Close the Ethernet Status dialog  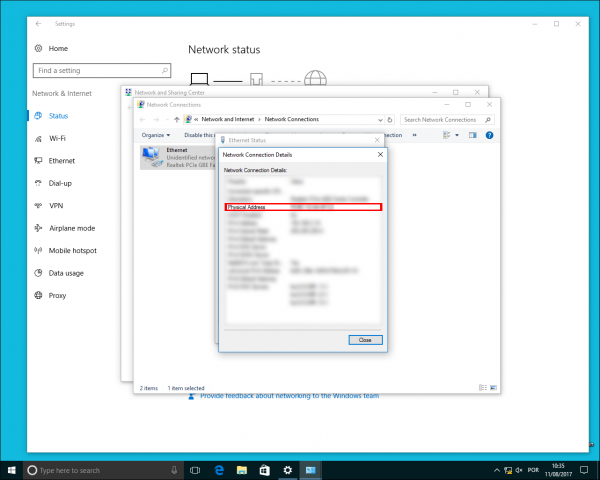[377, 140]
